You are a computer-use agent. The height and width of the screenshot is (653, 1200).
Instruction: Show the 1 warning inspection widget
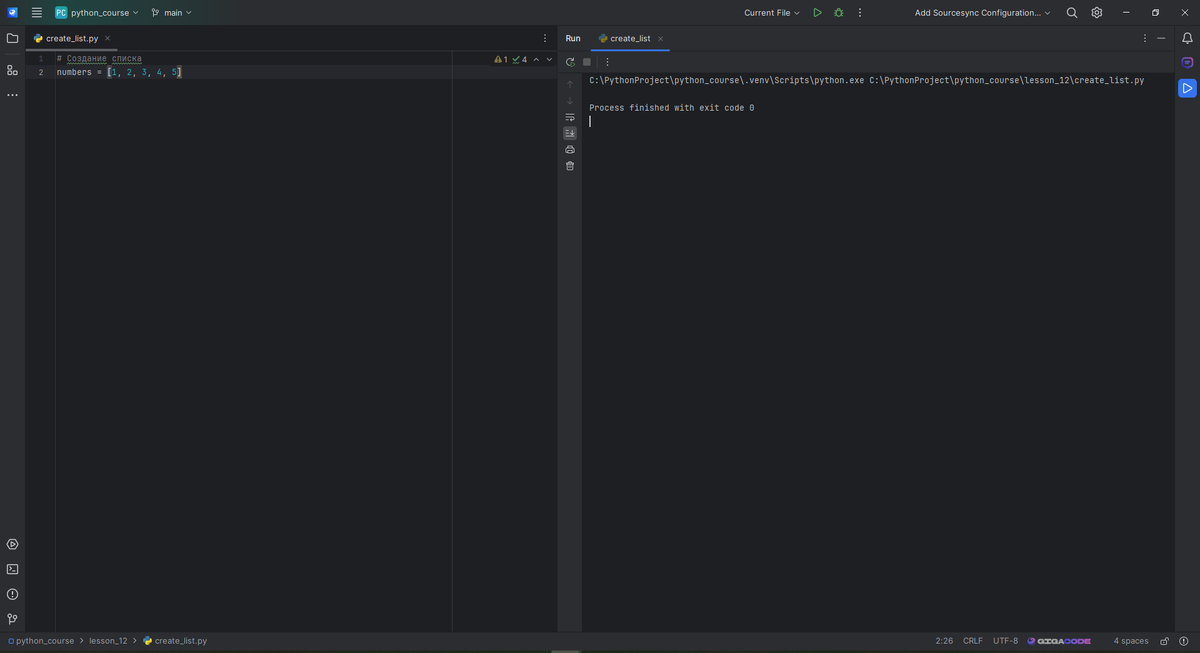click(x=502, y=60)
